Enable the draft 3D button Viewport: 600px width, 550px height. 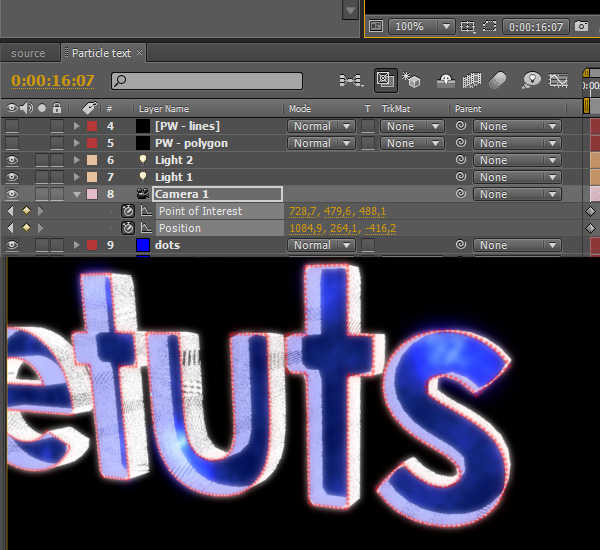coord(411,80)
